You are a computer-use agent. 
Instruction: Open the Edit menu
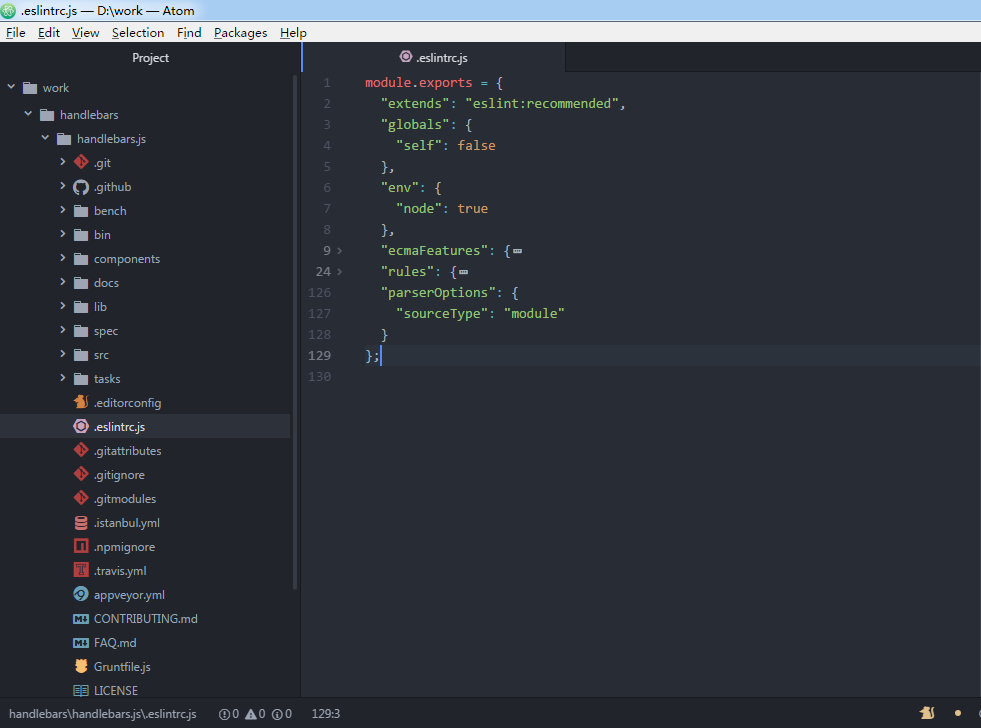pos(49,33)
